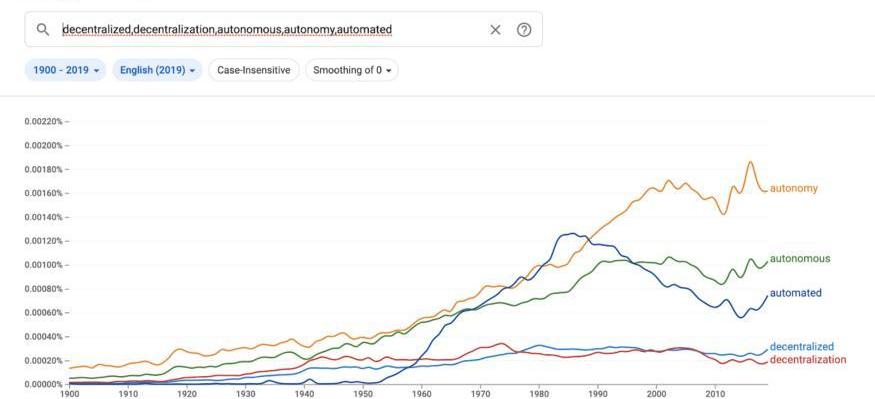Select the decentralization series label
Image resolution: width=875 pixels, height=399 pixels.
tap(807, 359)
